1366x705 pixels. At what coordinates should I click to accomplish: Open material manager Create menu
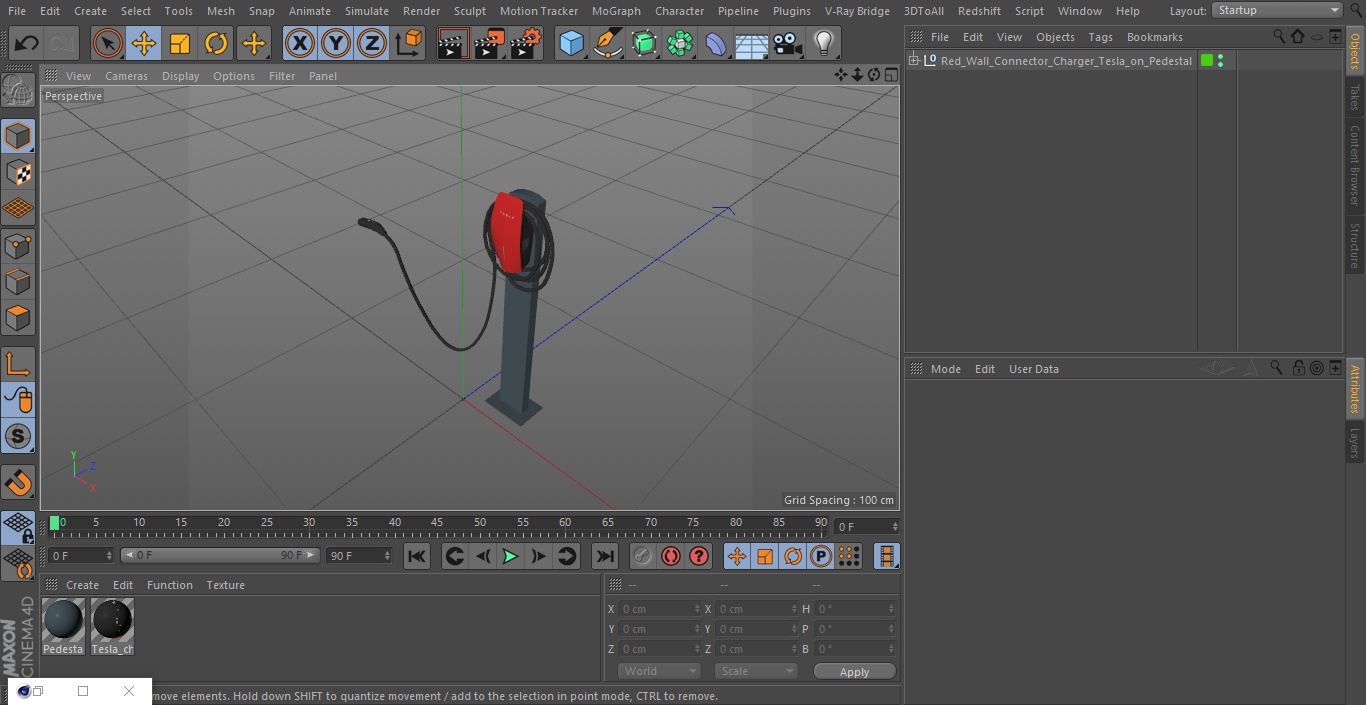(82, 585)
